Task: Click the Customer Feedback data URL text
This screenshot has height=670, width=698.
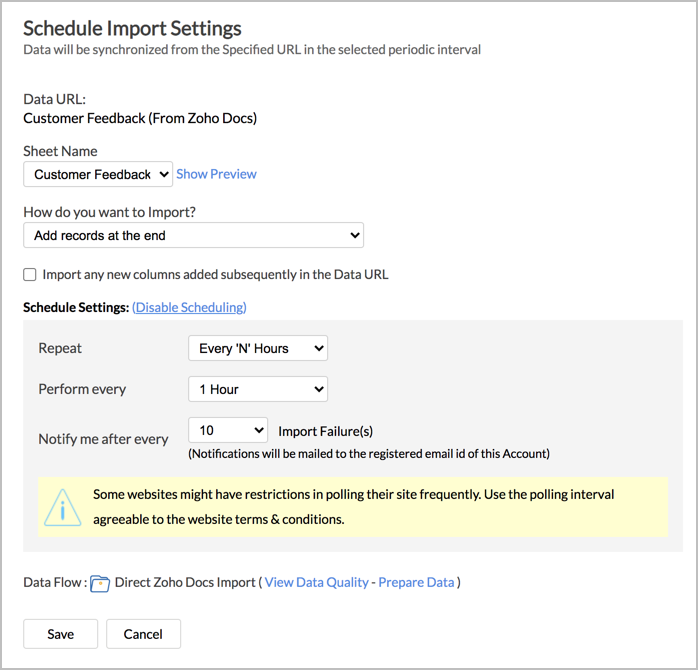Action: click(x=140, y=118)
